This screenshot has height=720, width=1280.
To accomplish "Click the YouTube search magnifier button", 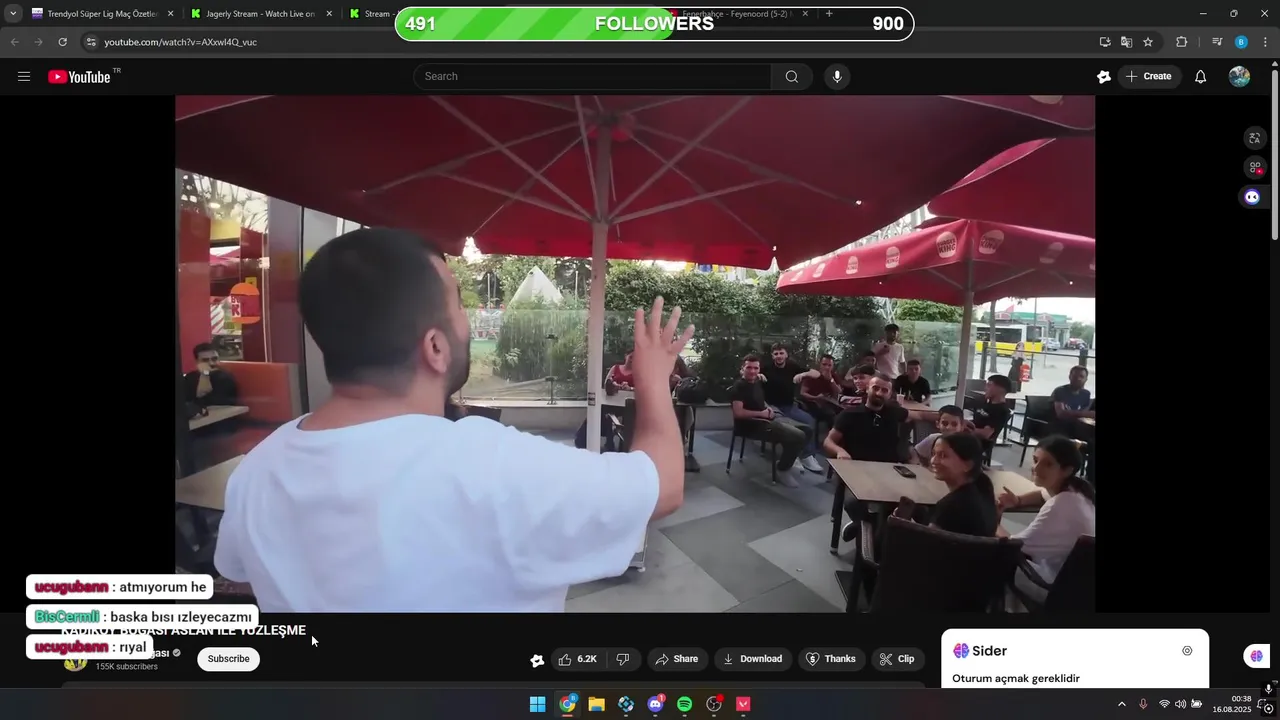I will tap(792, 77).
